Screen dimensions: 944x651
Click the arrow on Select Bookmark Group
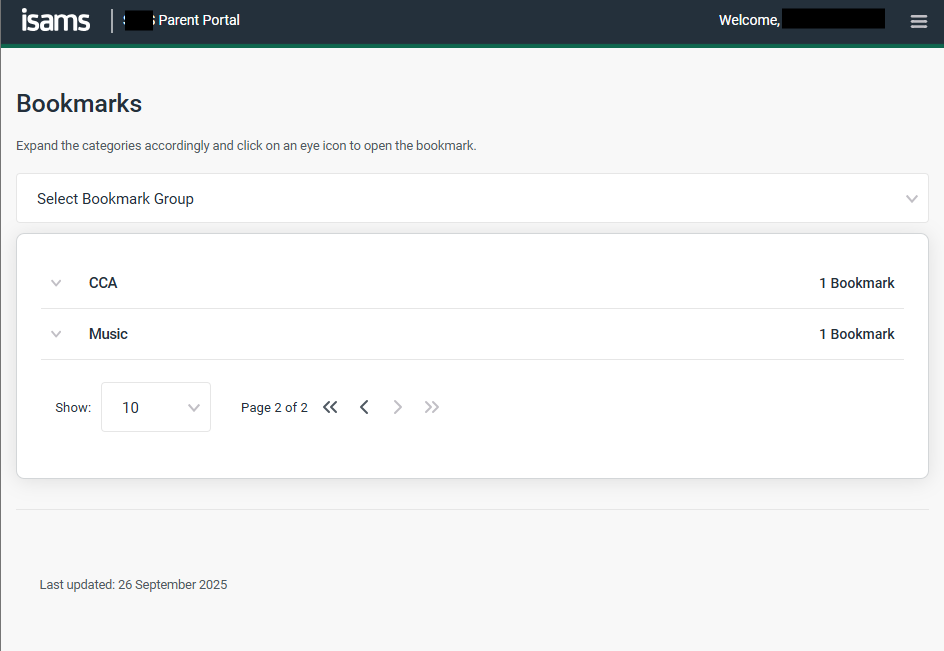(x=911, y=199)
